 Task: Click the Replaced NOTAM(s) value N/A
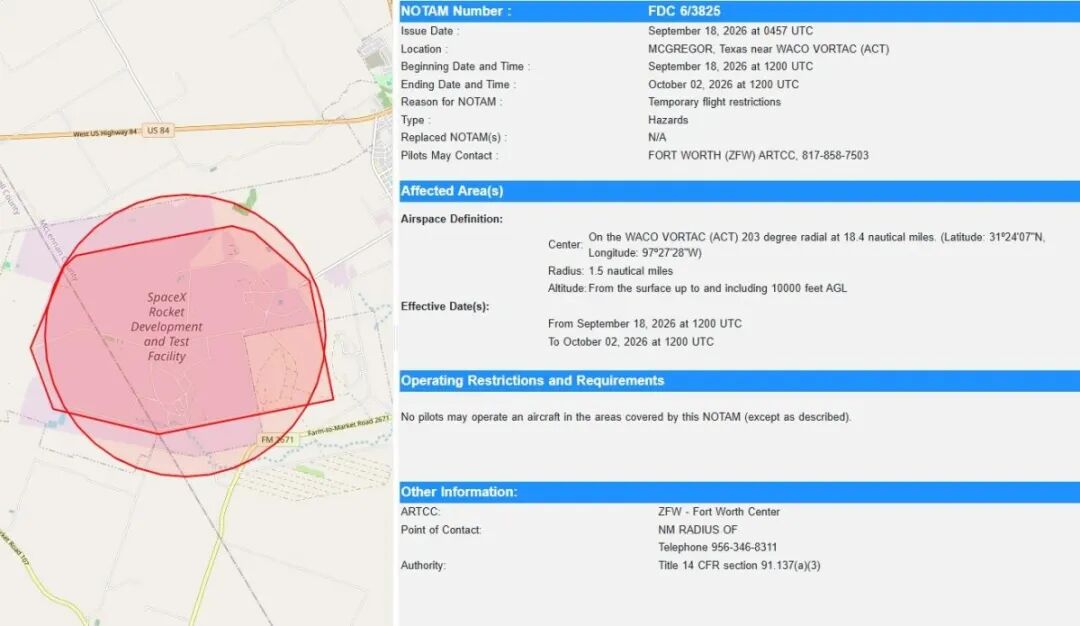[657, 138]
